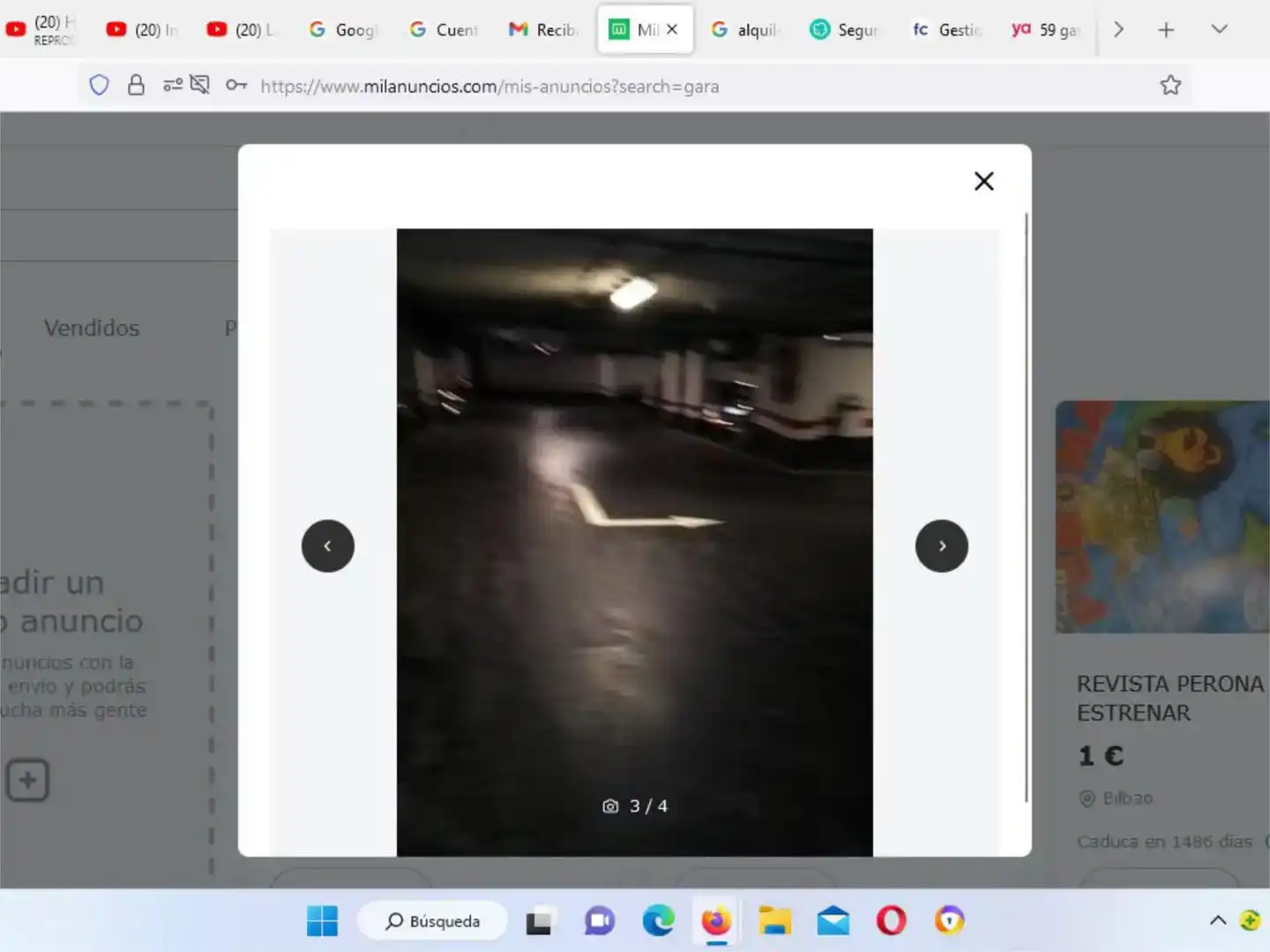Image resolution: width=1270 pixels, height=952 pixels.
Task: Switch to the third YouTube tab
Action: [242, 30]
